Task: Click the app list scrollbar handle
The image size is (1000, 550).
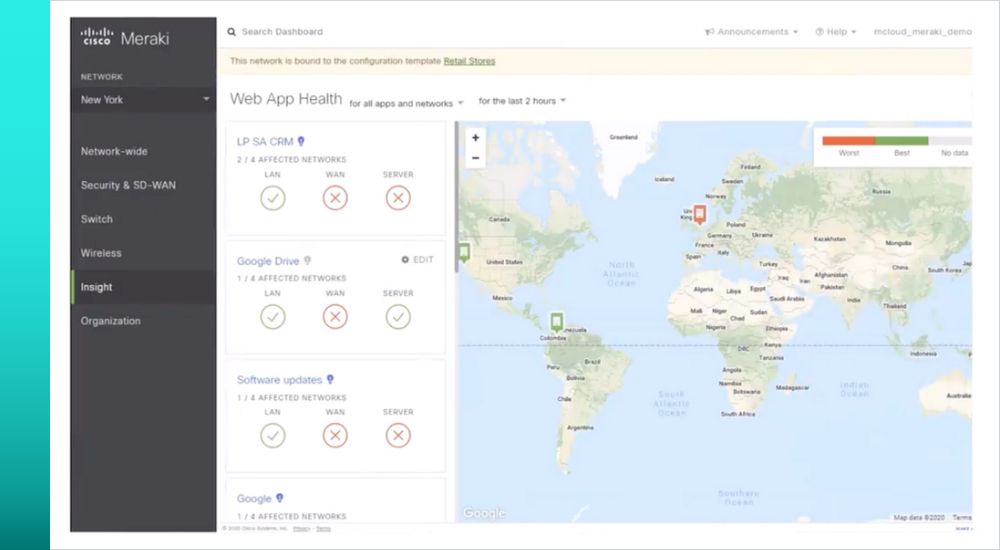Action: pyautogui.click(x=456, y=197)
